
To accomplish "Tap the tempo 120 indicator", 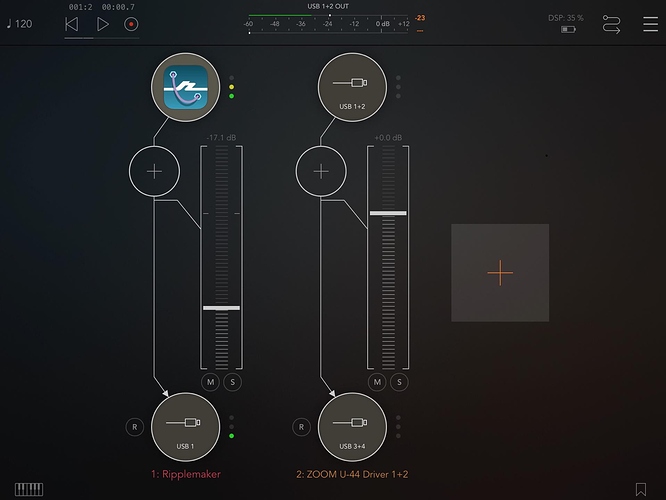I will (x=20, y=24).
